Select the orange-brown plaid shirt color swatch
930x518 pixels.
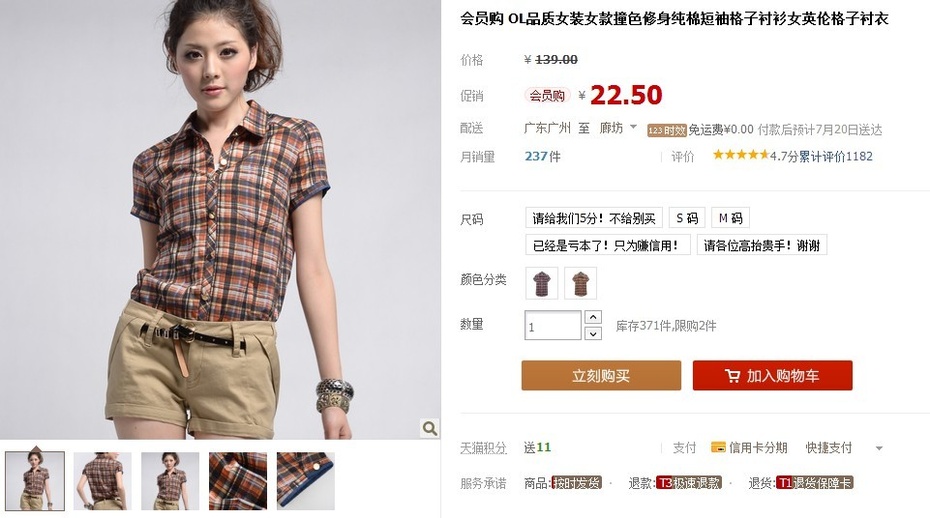tap(580, 284)
